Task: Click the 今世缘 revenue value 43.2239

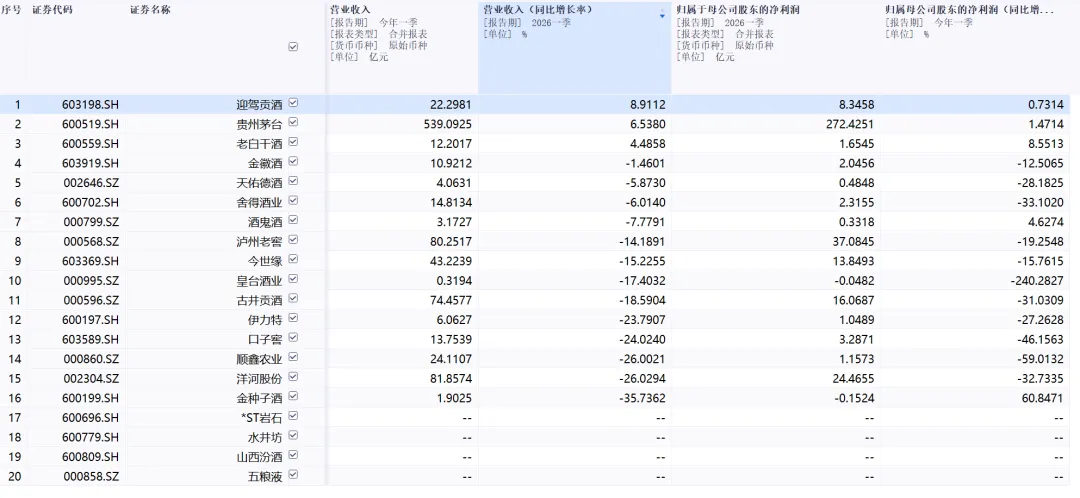Action: click(449, 260)
